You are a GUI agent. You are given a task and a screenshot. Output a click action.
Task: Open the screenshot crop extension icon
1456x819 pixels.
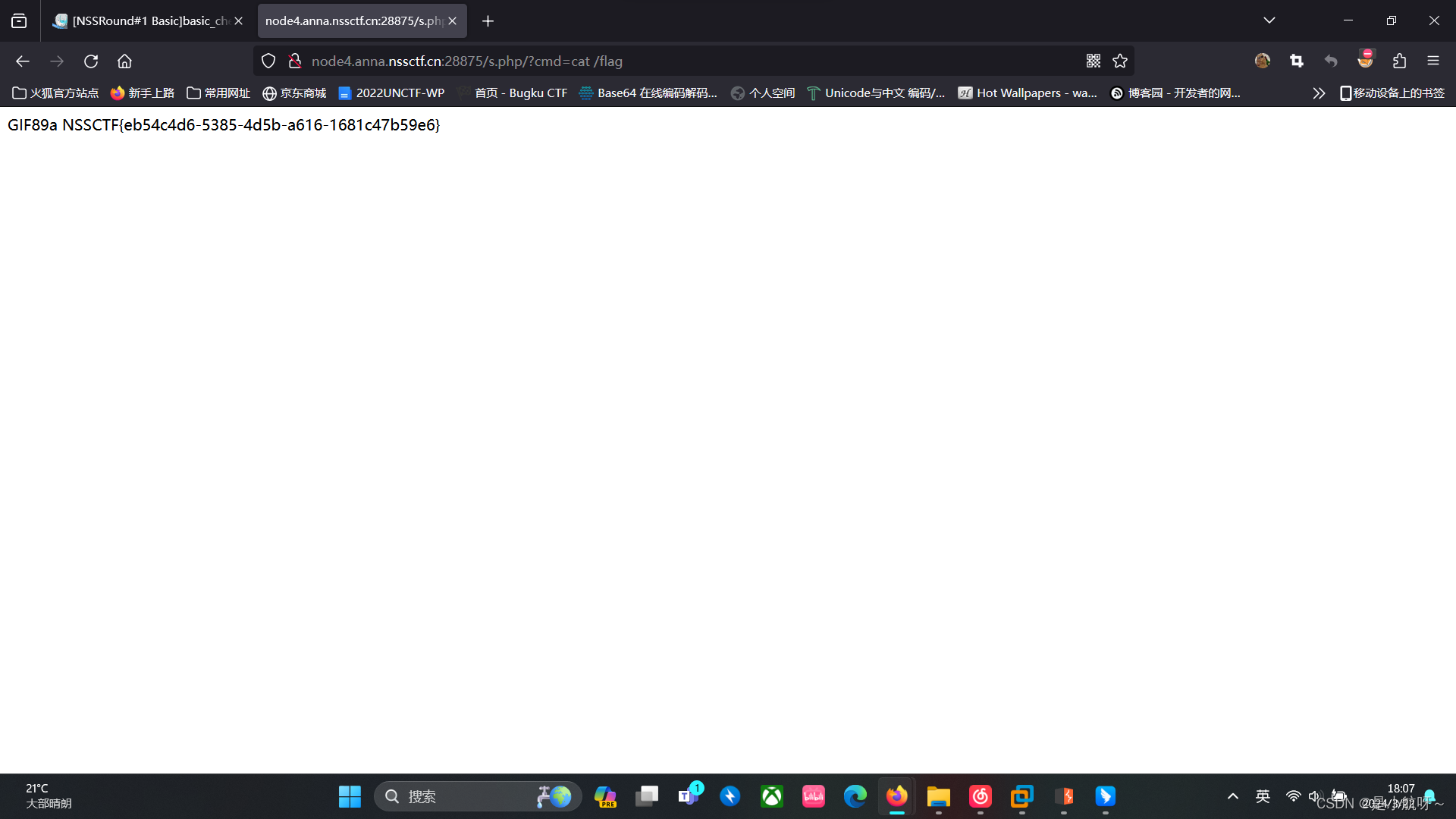click(x=1296, y=61)
